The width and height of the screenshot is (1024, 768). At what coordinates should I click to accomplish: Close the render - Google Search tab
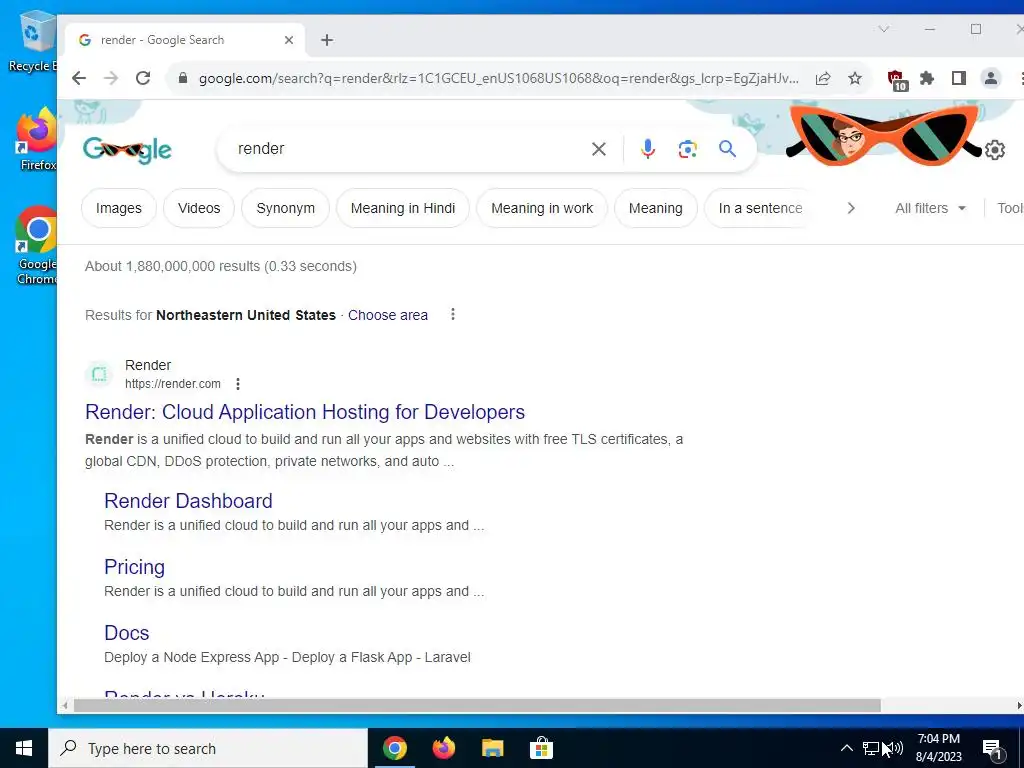289,40
